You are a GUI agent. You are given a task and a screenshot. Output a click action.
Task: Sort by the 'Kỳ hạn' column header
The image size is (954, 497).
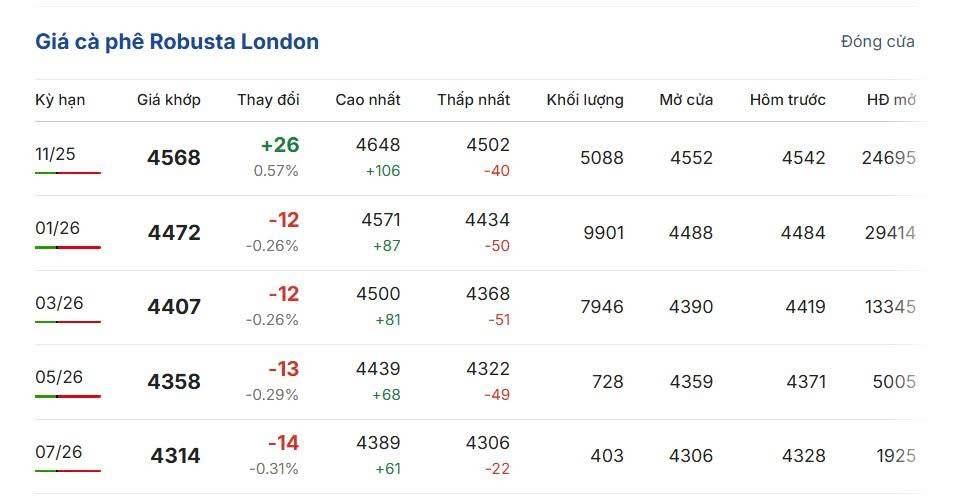60,100
